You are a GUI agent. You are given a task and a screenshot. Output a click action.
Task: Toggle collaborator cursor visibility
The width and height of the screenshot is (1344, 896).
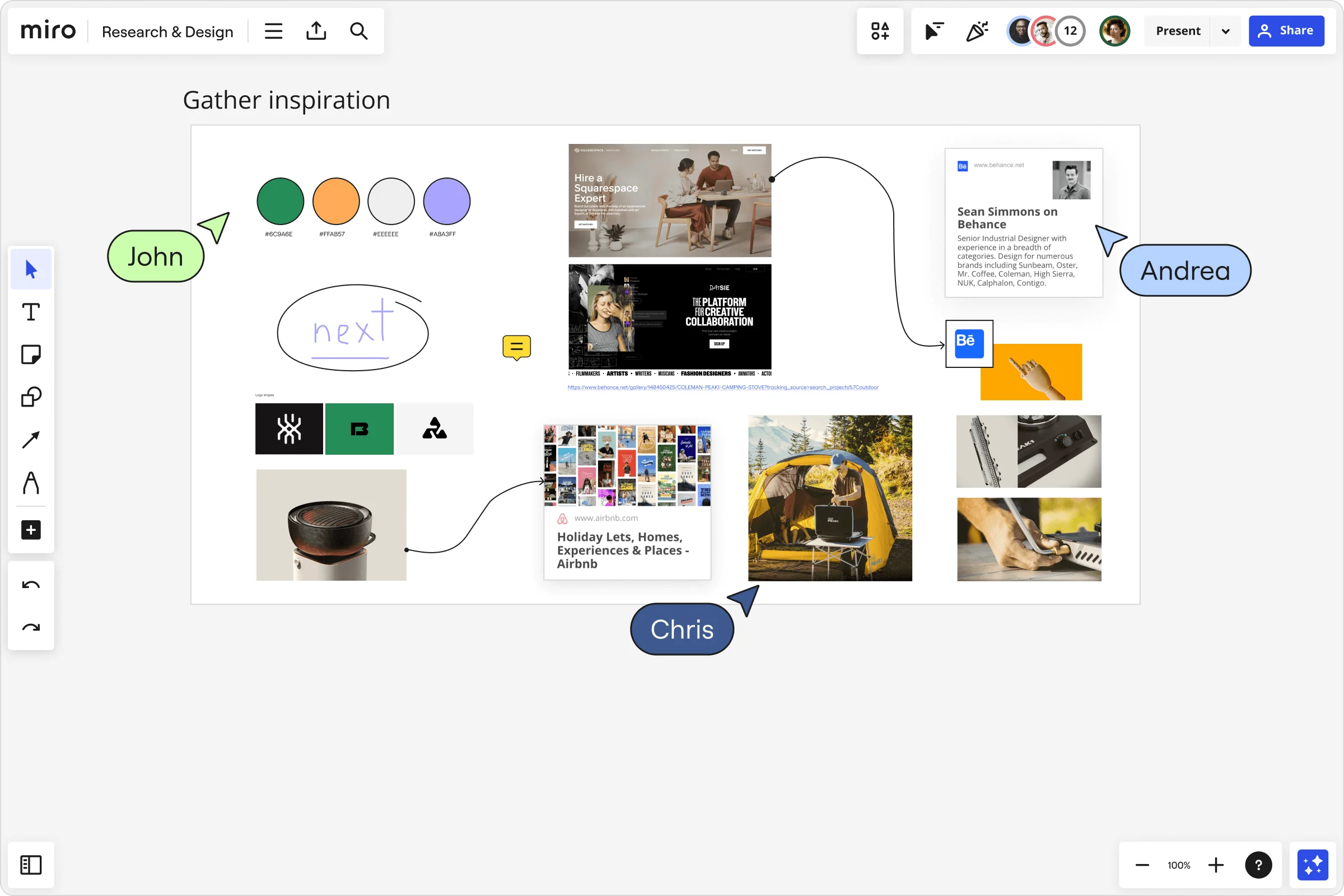point(934,31)
